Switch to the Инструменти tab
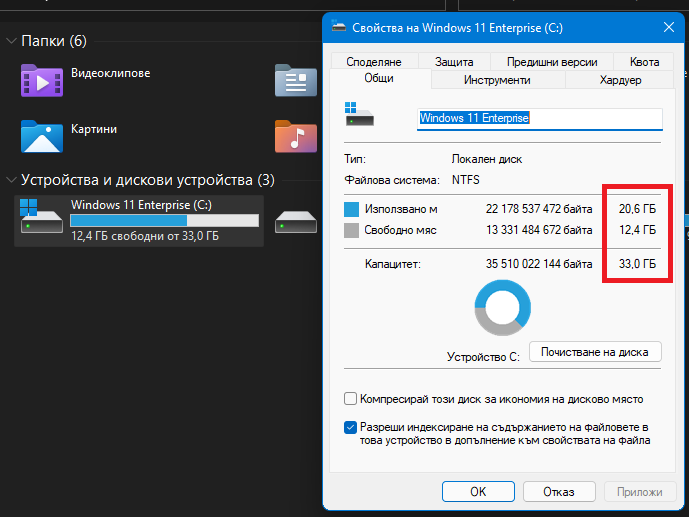The height and width of the screenshot is (517, 689). [x=497, y=80]
